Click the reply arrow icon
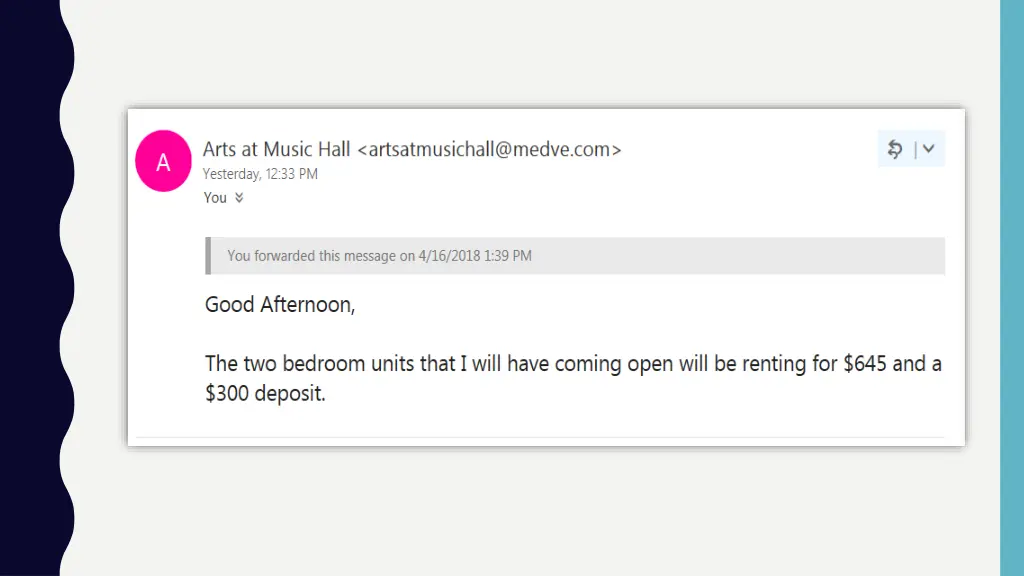Screen dimensions: 1024x576 point(895,150)
